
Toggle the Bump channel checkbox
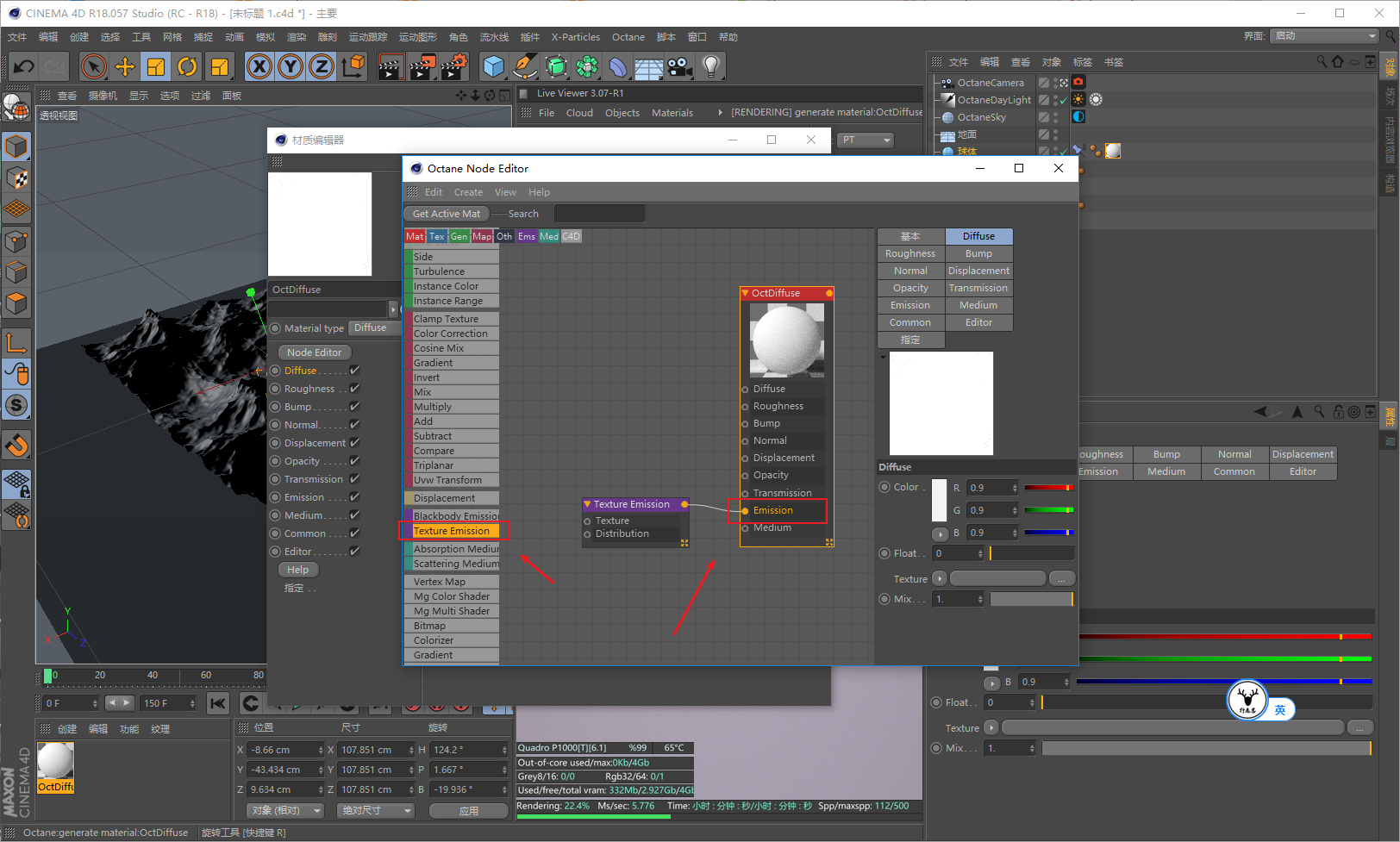click(x=354, y=407)
